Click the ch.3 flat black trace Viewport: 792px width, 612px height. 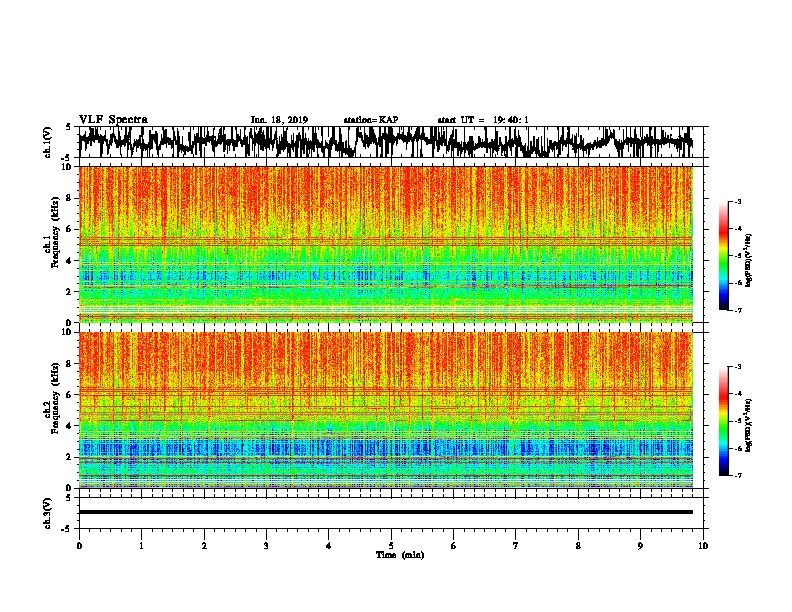click(386, 512)
